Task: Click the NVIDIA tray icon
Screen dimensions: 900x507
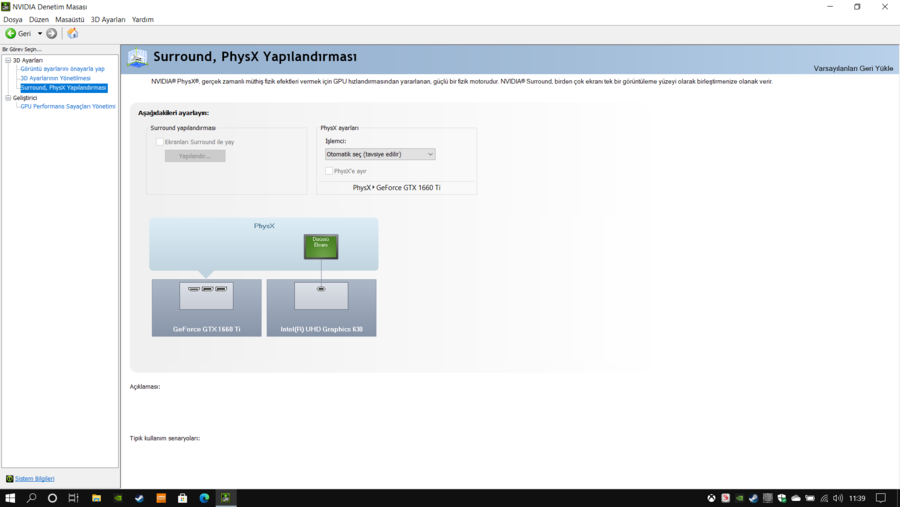Action: click(x=739, y=498)
